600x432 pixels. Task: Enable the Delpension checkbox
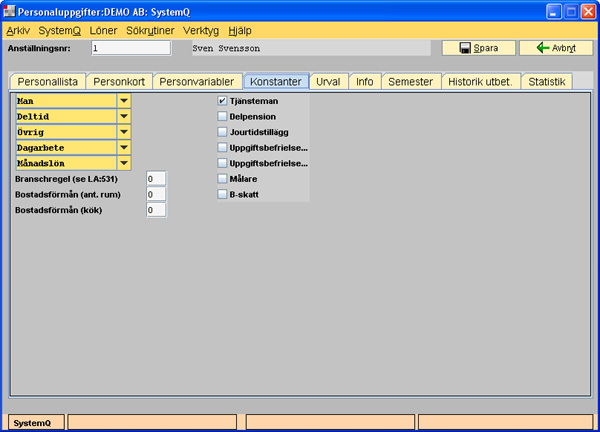point(222,116)
